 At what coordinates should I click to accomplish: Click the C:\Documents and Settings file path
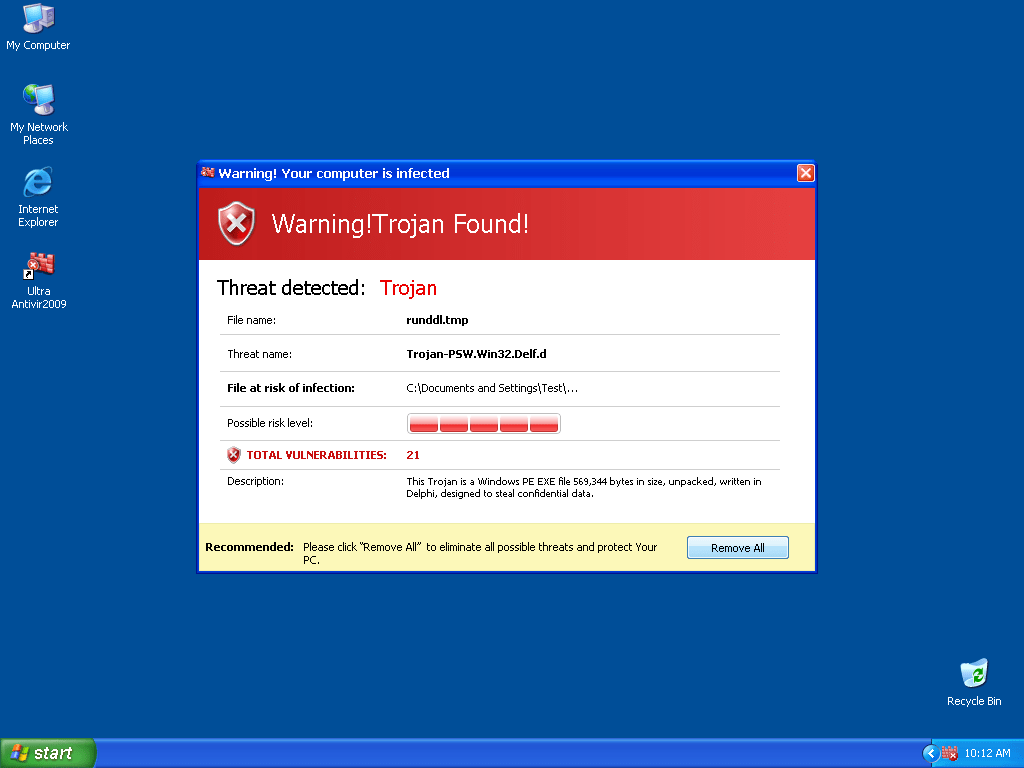pos(492,388)
